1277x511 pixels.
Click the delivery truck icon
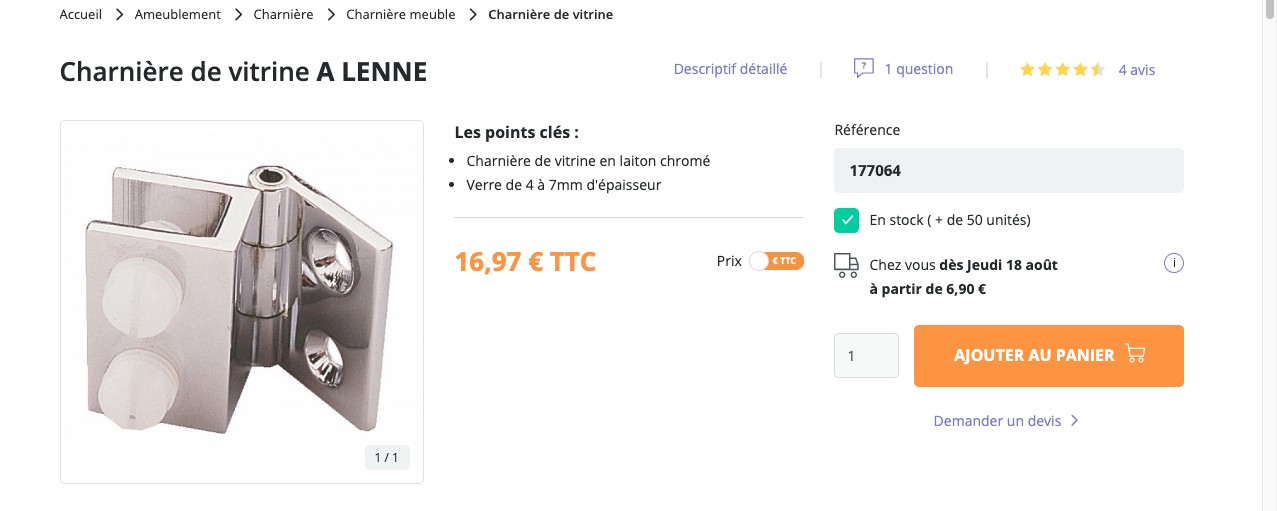(x=846, y=265)
